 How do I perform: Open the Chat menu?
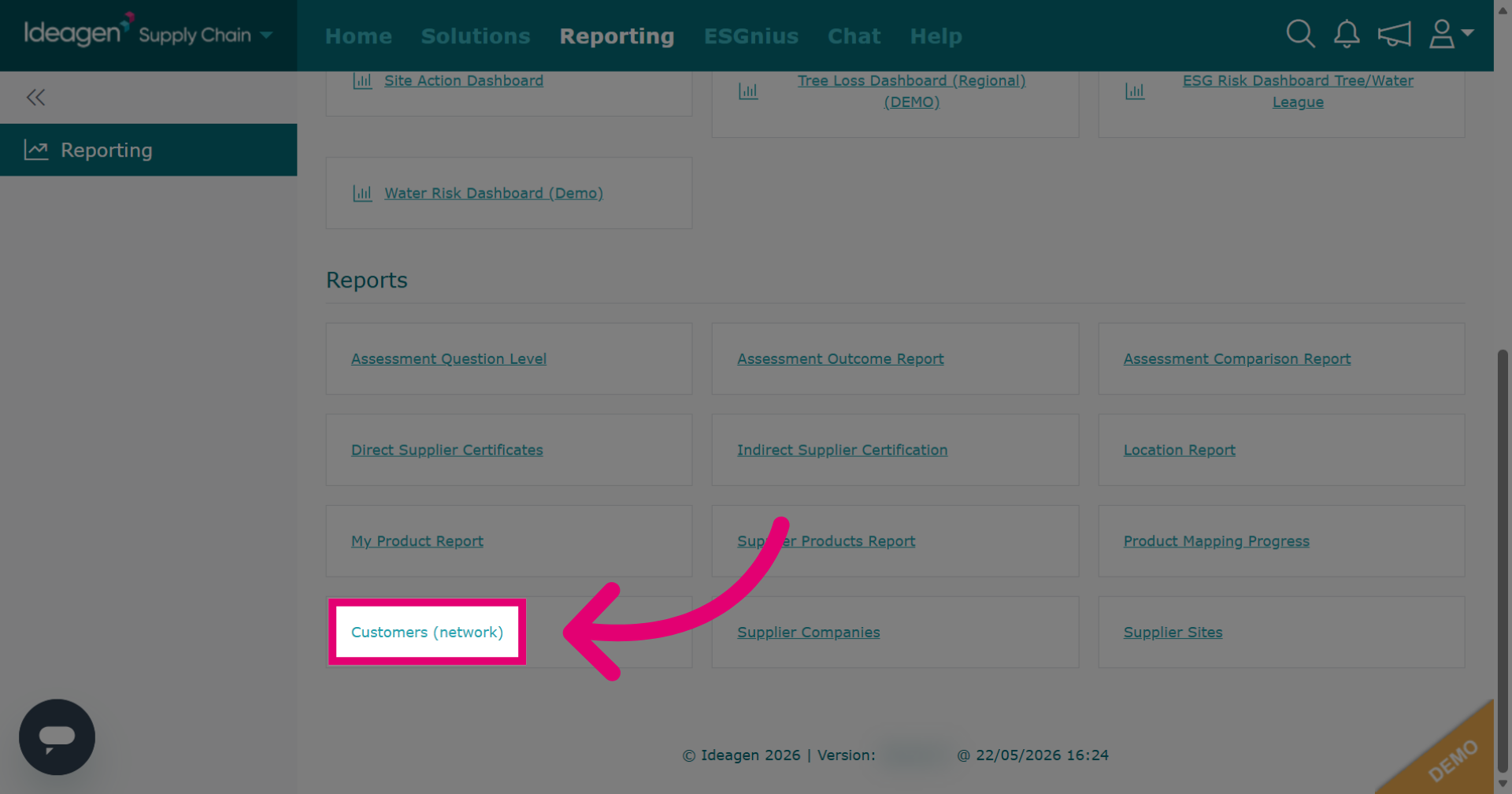pos(854,36)
